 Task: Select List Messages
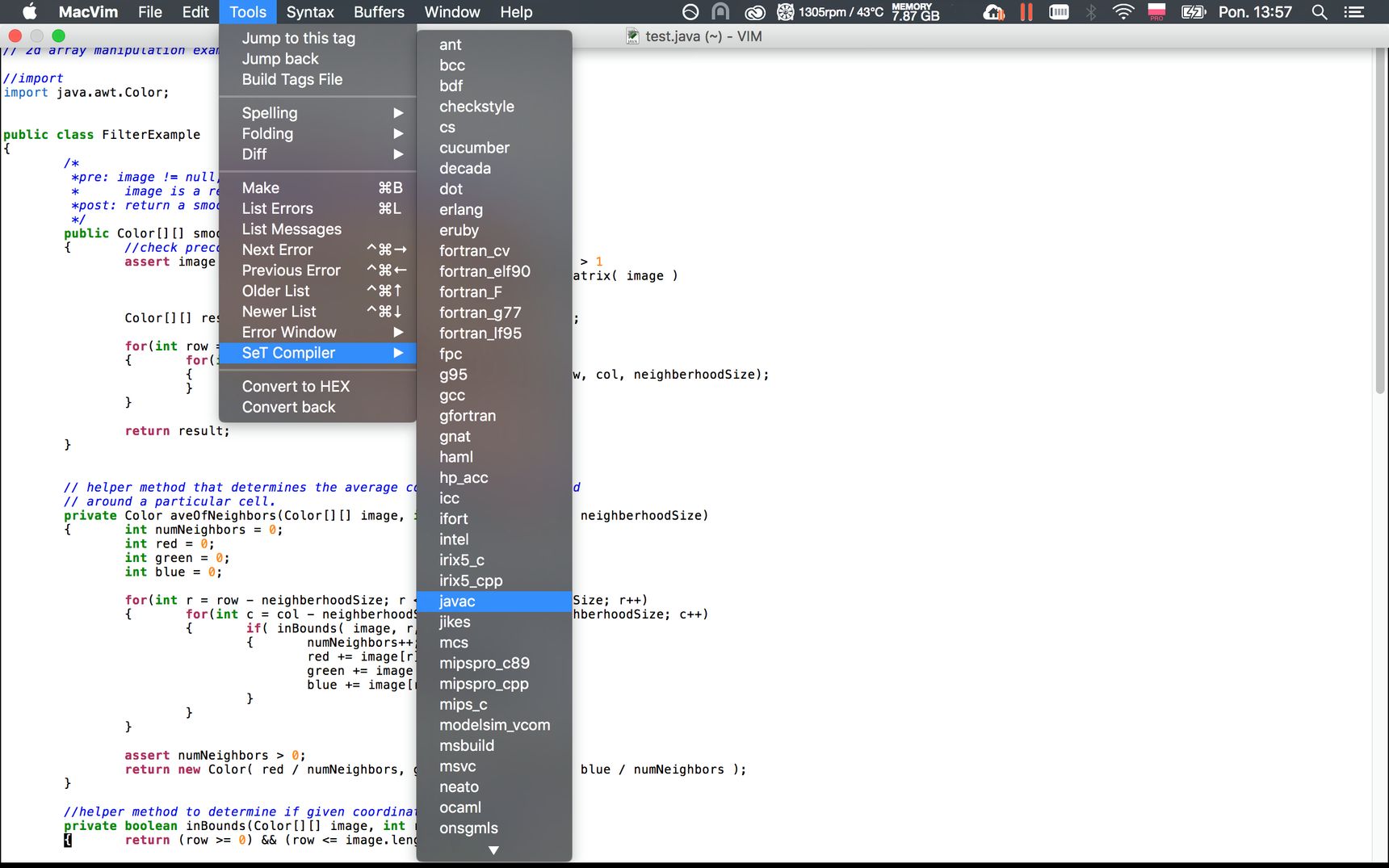[317, 229]
